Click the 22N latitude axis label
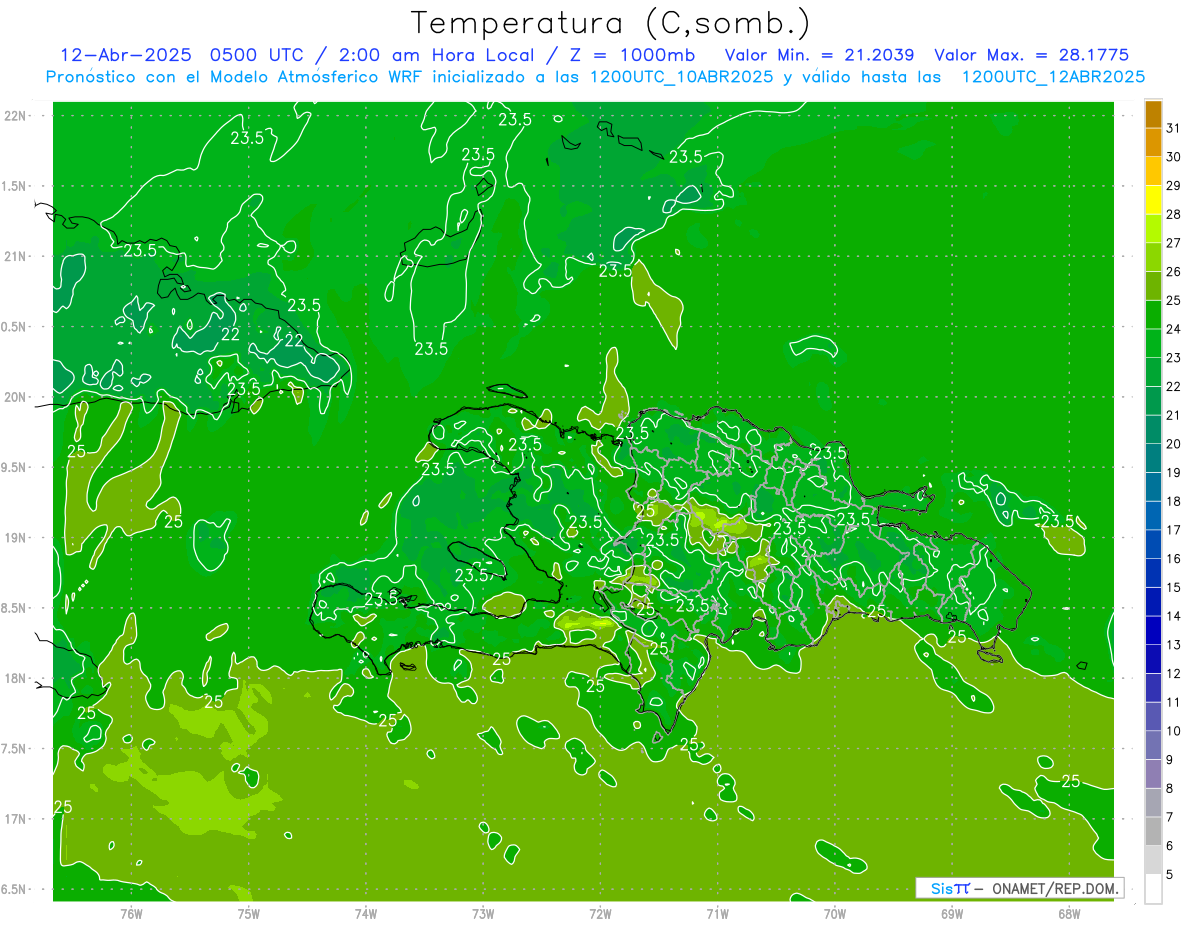This screenshot has width=1200, height=927. click(x=17, y=116)
